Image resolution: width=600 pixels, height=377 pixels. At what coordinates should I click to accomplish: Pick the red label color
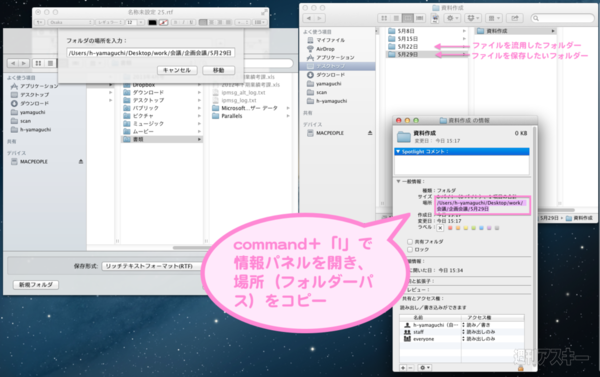coord(450,228)
